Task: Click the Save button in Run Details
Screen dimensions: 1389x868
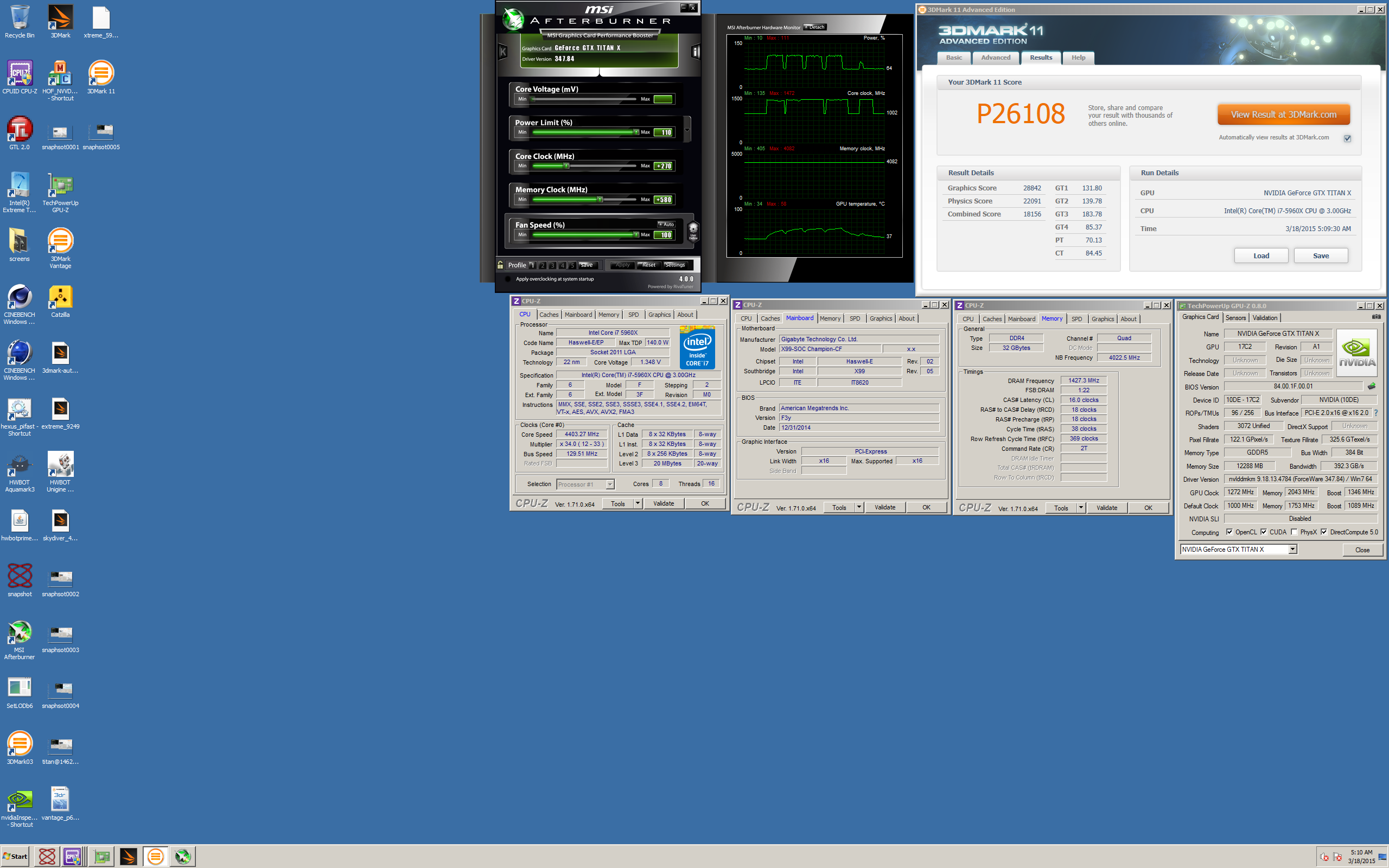Action: (x=1321, y=256)
